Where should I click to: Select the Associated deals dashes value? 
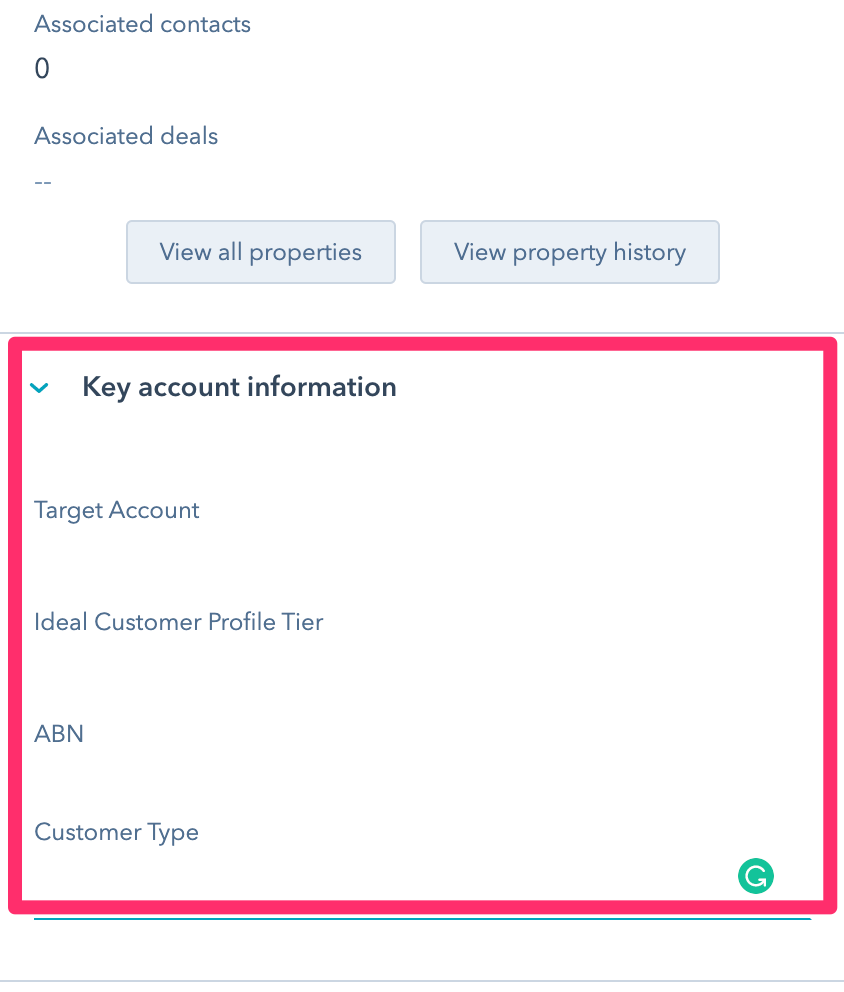(x=43, y=182)
